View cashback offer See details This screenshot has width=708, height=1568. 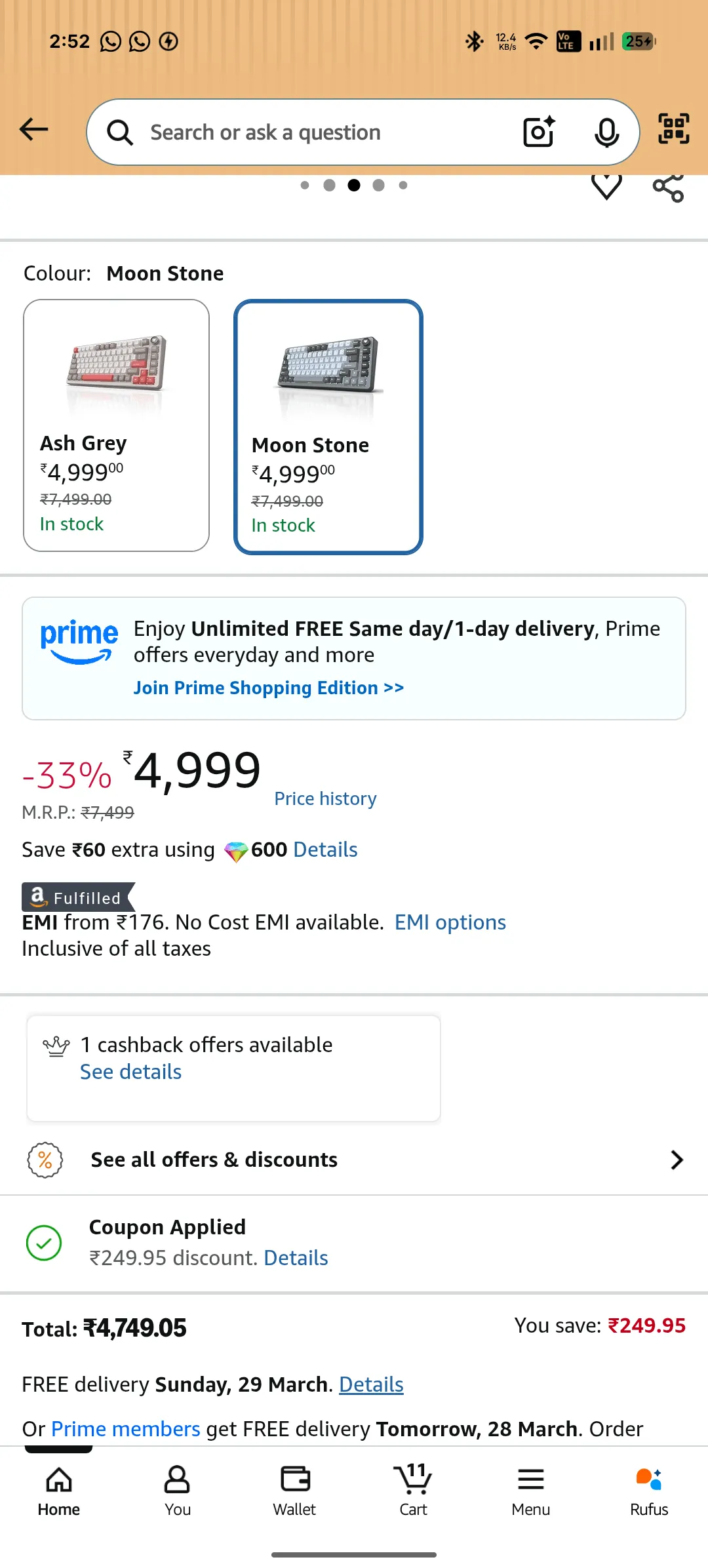131,1072
